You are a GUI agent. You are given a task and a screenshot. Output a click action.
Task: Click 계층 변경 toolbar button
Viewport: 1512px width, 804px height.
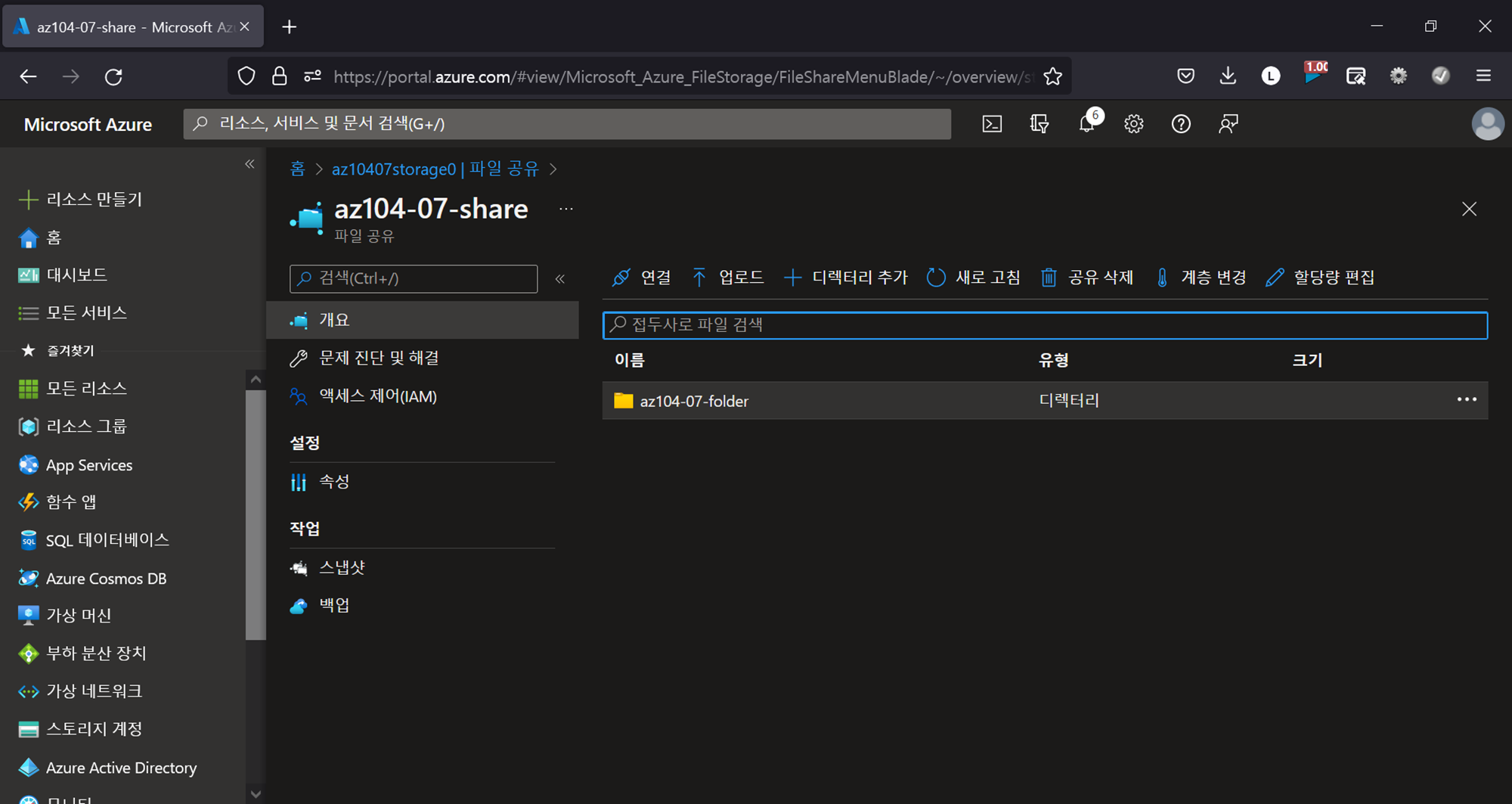[x=1200, y=278]
